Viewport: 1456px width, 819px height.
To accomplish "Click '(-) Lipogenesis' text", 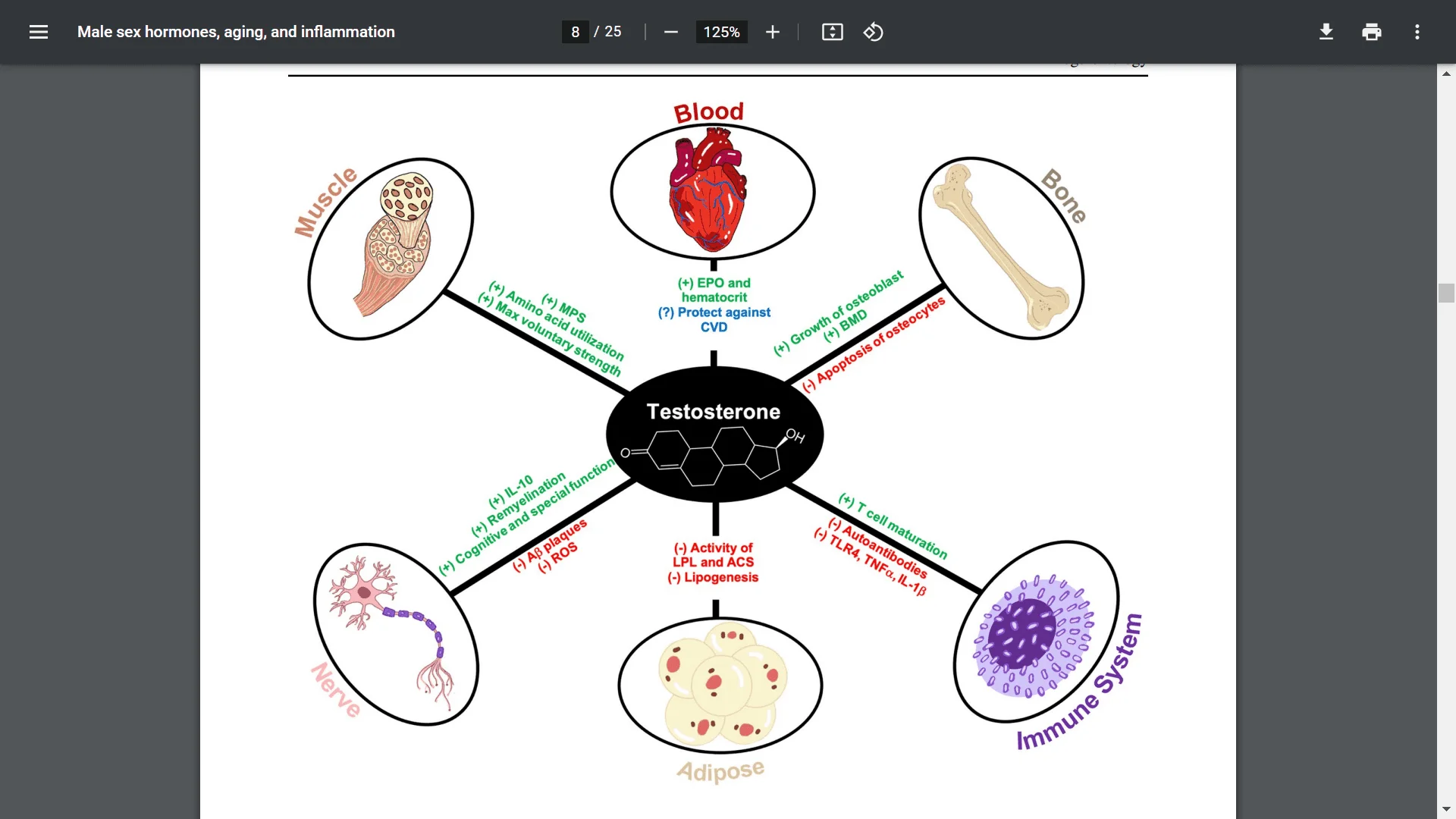I will 713,577.
